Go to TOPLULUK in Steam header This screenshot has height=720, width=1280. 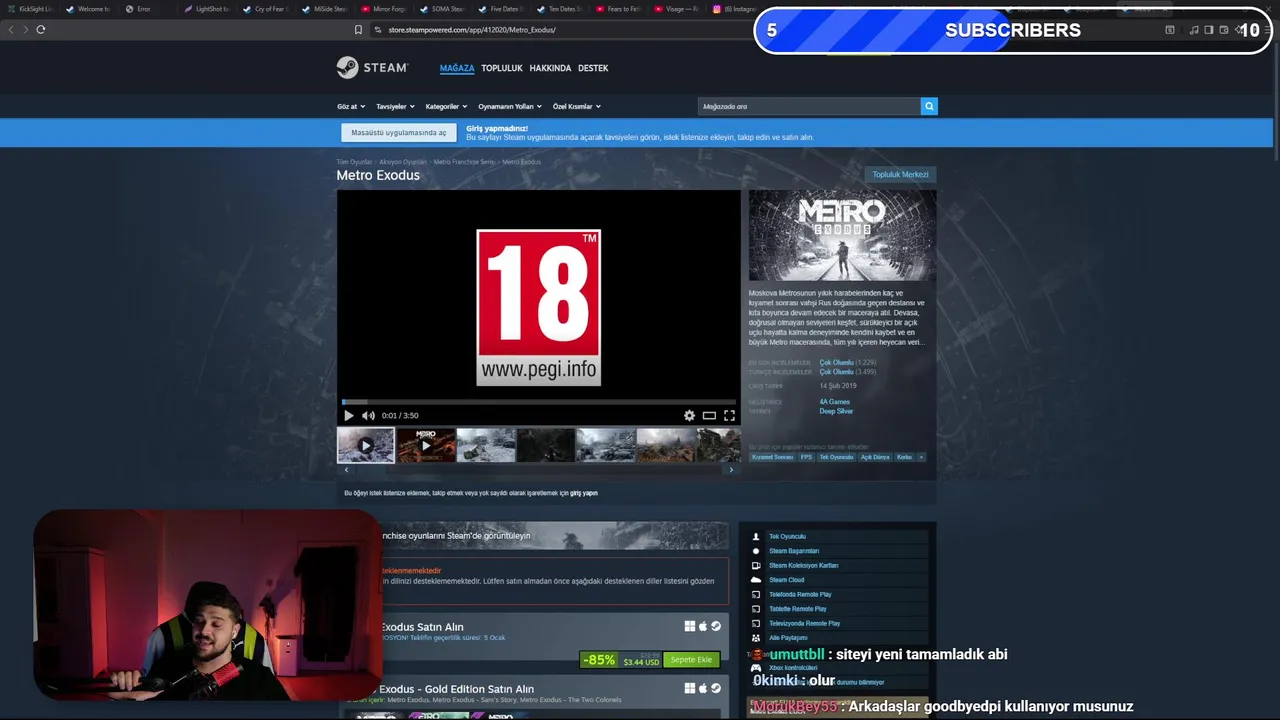tap(502, 68)
